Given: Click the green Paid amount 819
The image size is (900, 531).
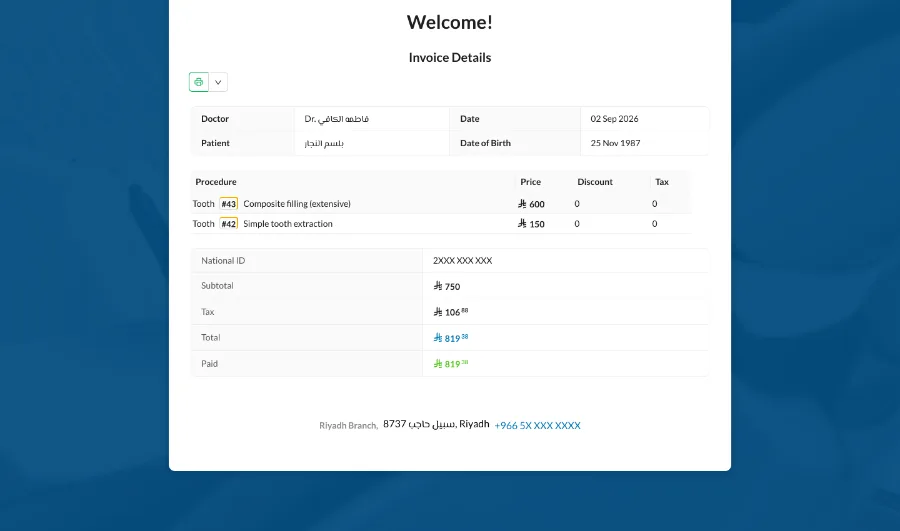Looking at the screenshot, I should tap(451, 363).
